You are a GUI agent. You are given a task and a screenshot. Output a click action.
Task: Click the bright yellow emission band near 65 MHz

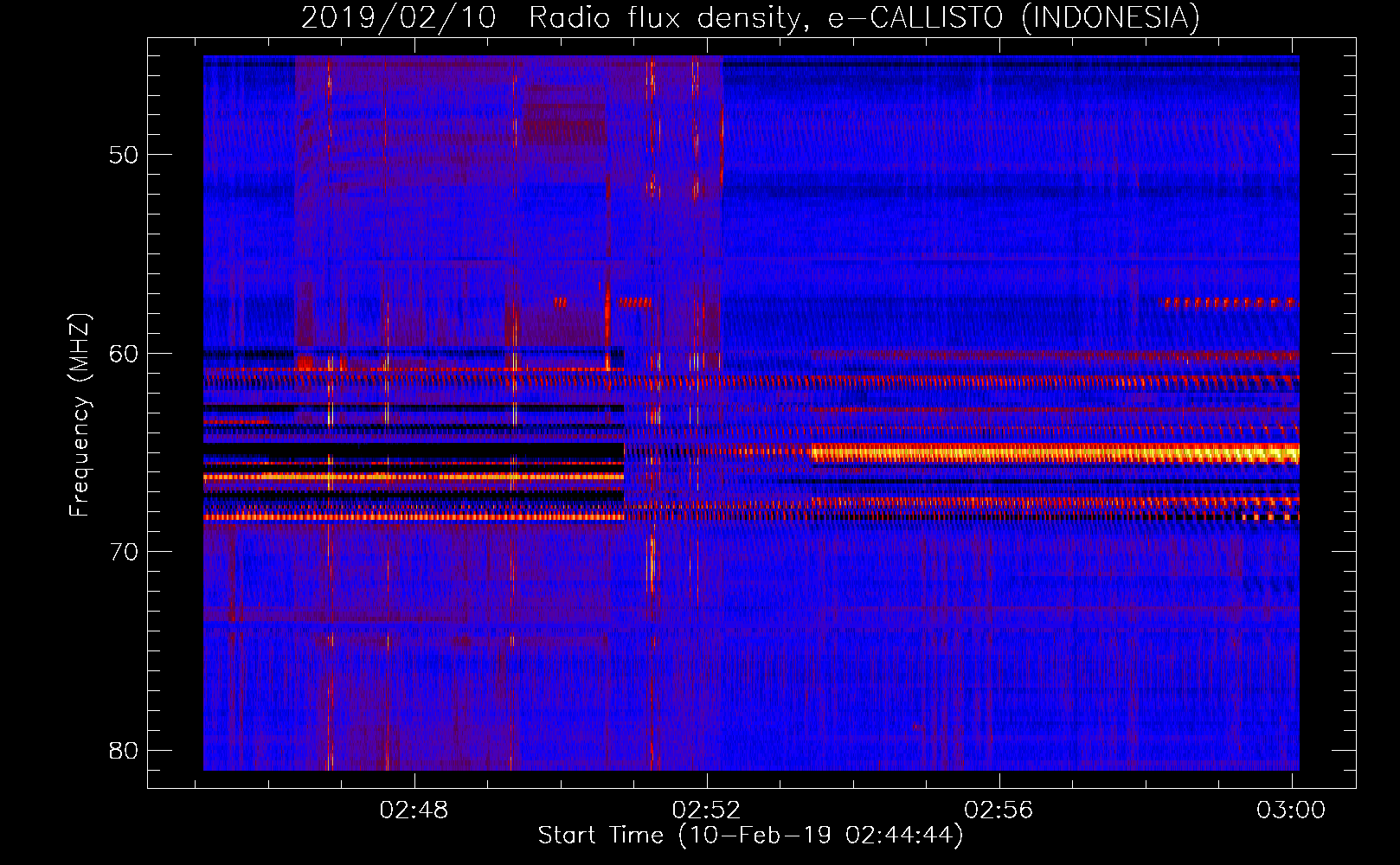pos(1055,452)
